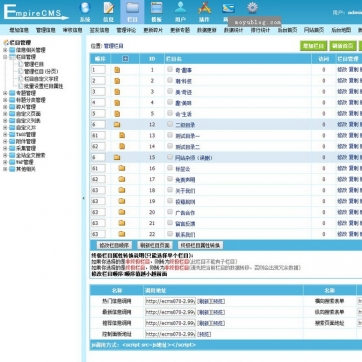Open 数据更新 in the sub menu bar

coord(207,30)
